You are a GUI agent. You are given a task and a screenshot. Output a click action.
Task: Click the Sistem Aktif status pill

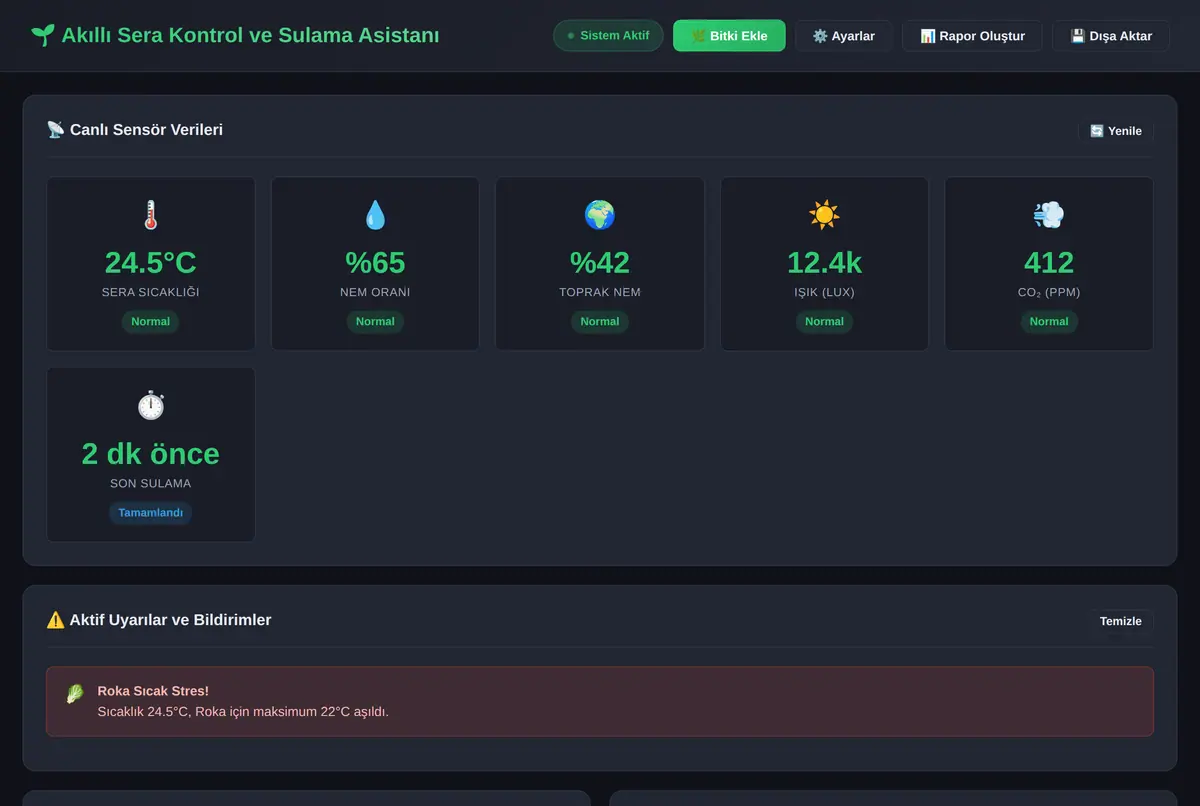(608, 36)
